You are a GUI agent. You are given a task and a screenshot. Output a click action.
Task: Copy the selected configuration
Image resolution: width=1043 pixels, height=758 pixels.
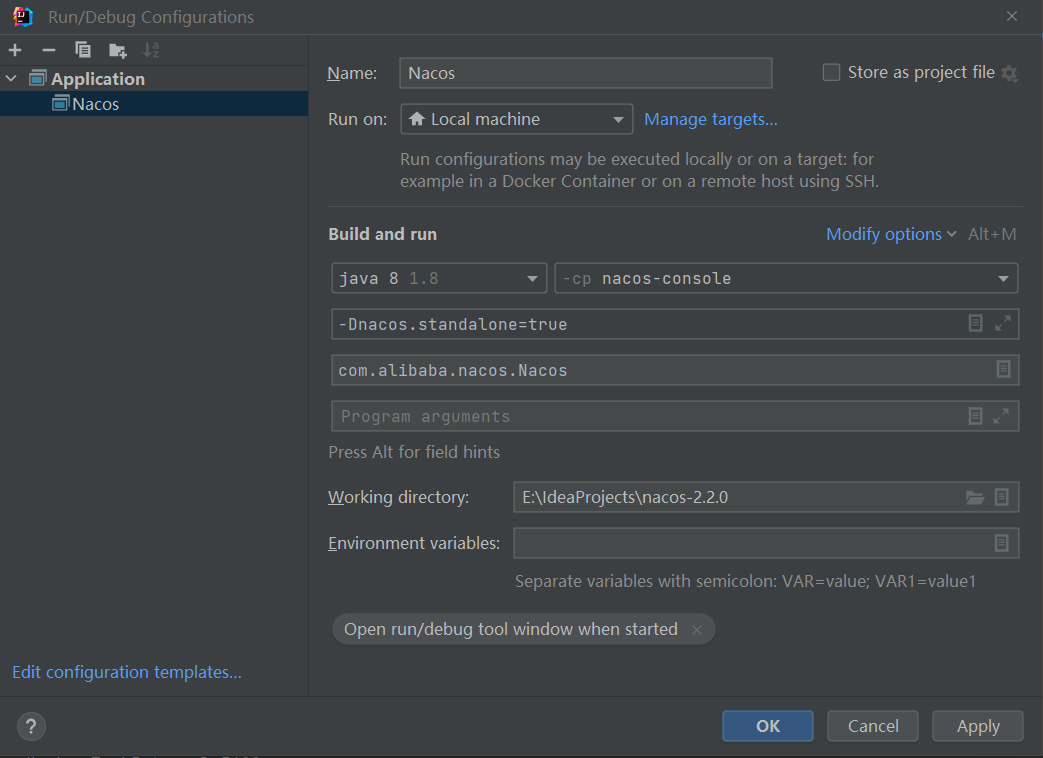(x=82, y=50)
